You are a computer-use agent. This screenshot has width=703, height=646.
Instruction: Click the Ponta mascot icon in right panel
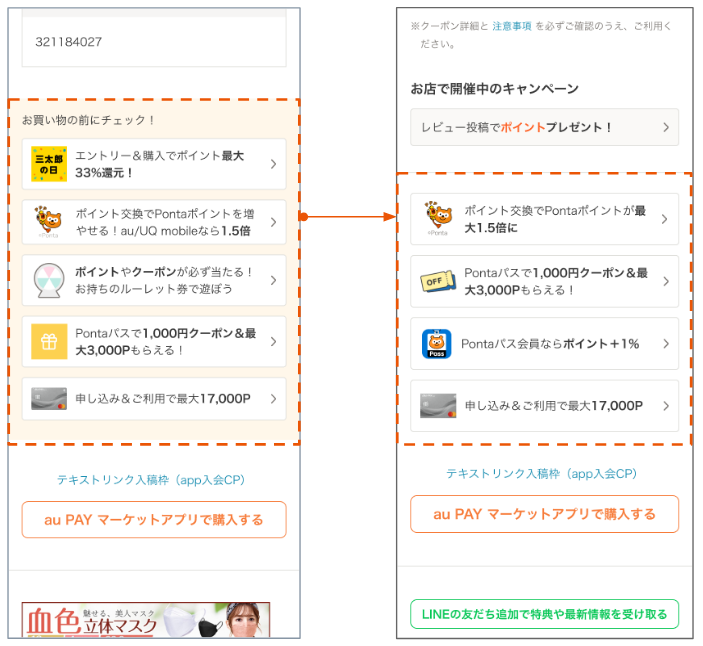click(x=437, y=219)
